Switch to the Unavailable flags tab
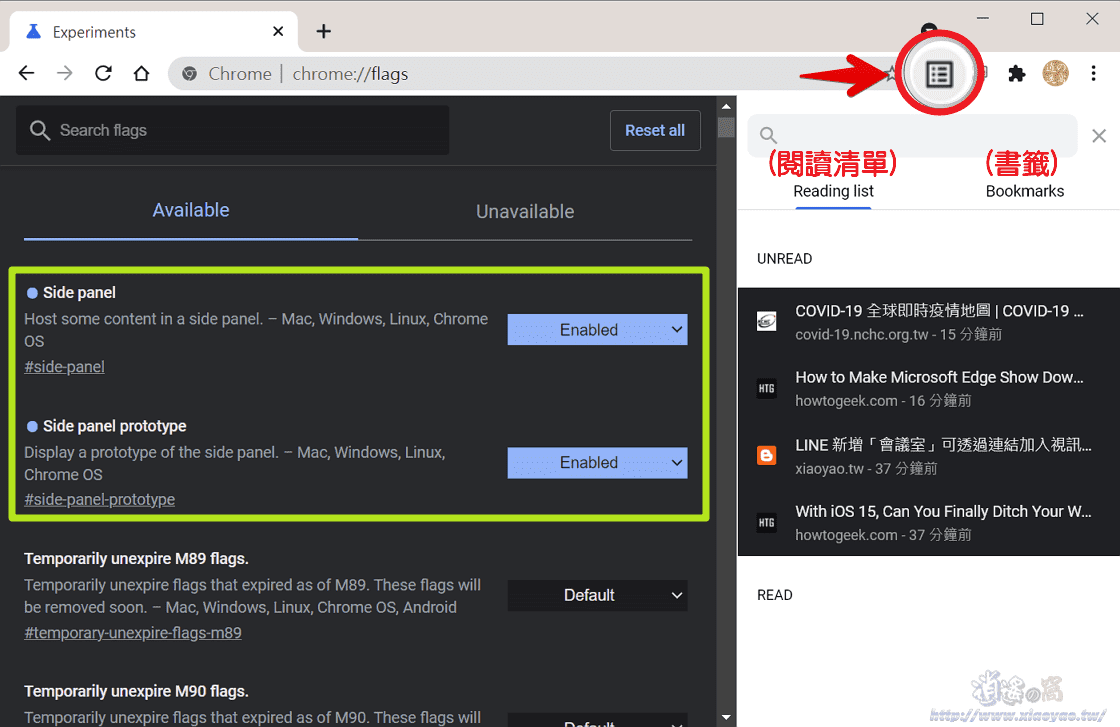The height and width of the screenshot is (727, 1120). [525, 211]
